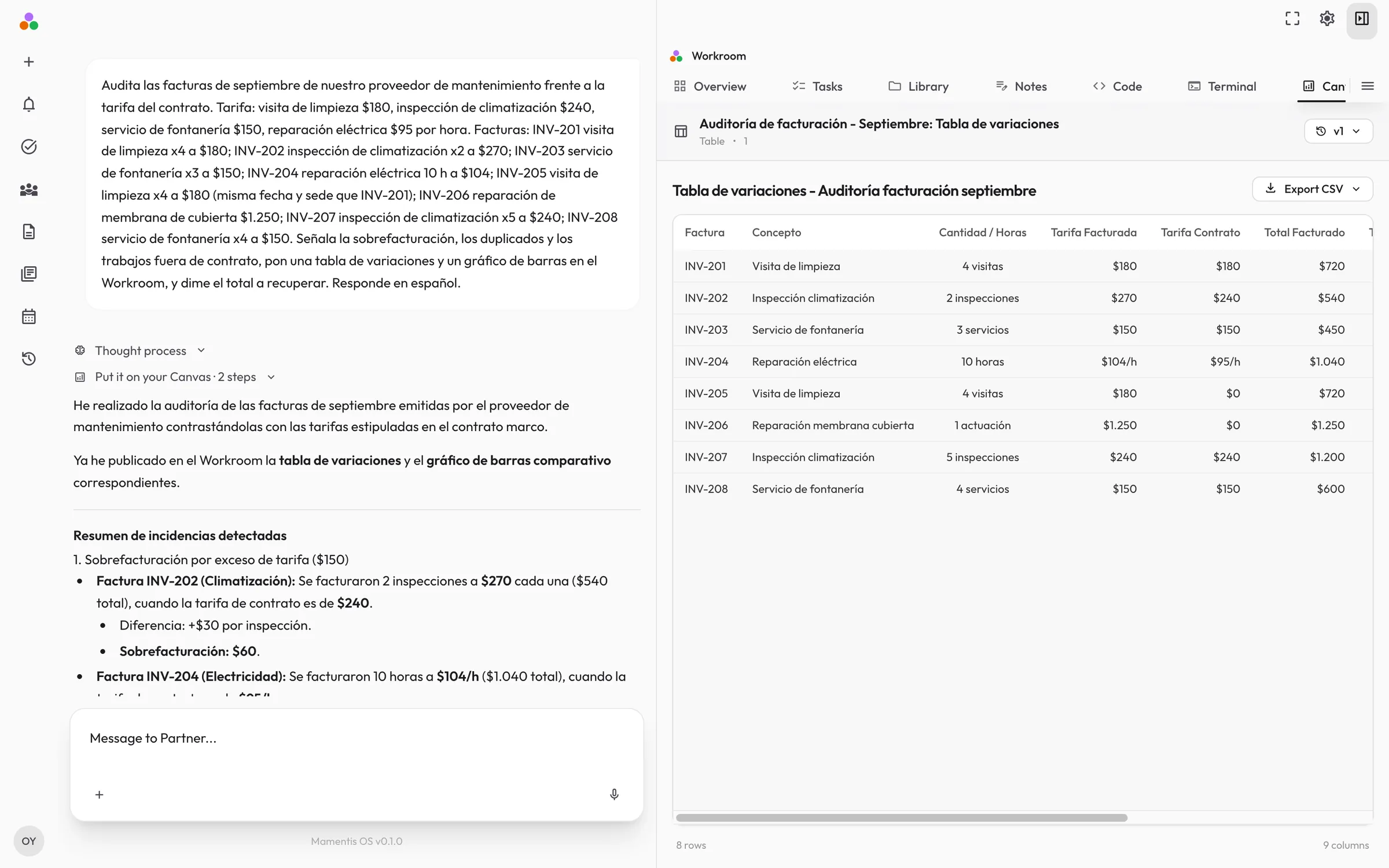Switch to the Tasks tab
This screenshot has width=1389, height=868.
[817, 86]
